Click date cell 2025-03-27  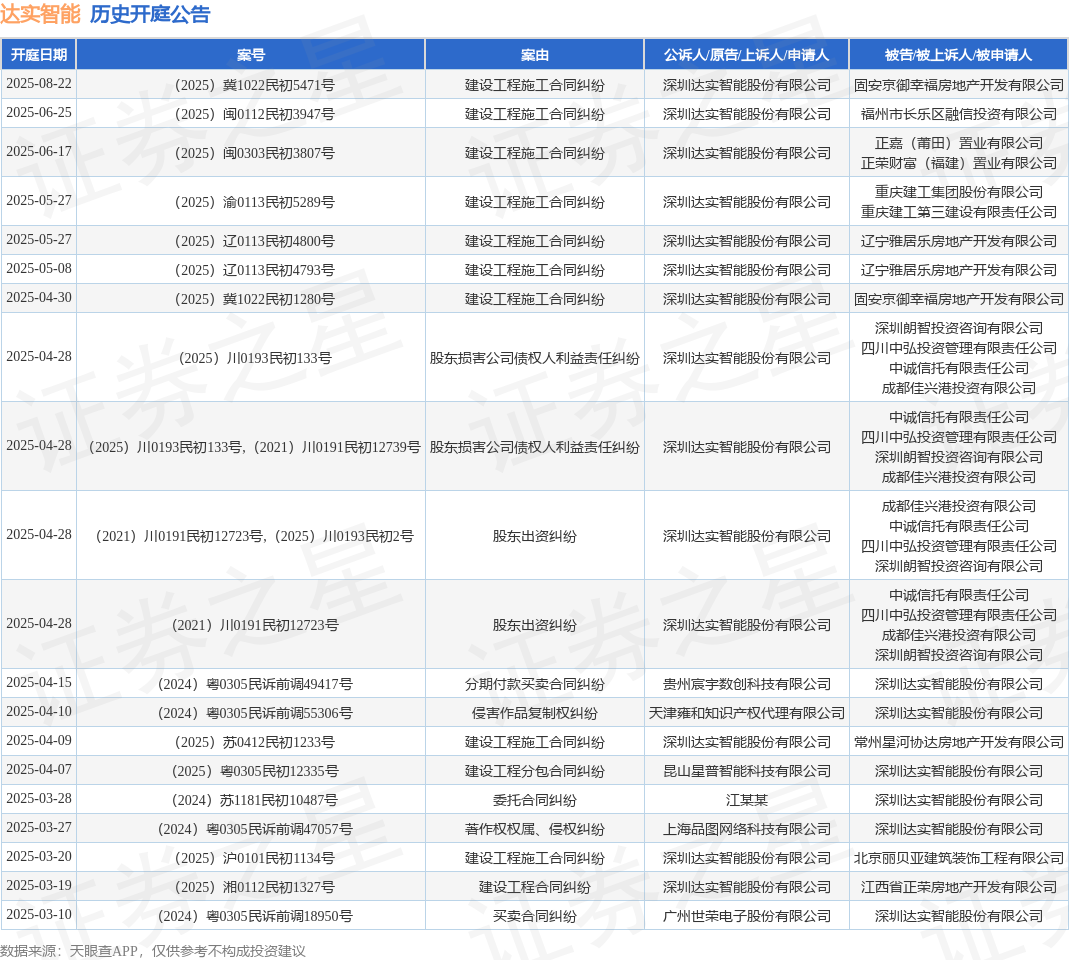pyautogui.click(x=39, y=828)
